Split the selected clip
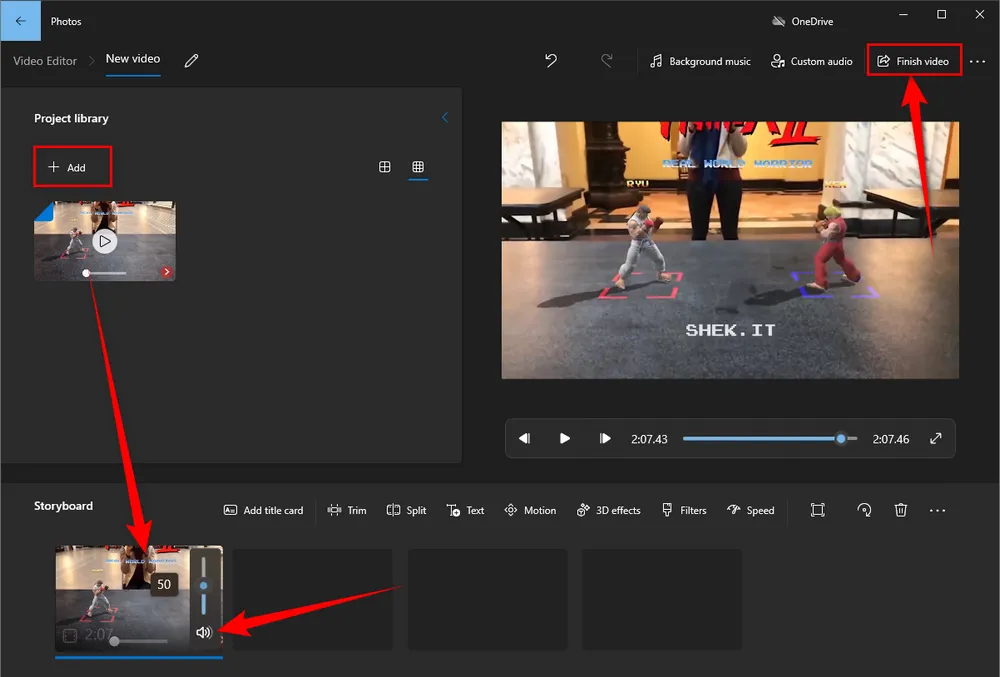The image size is (1000, 677). [406, 510]
